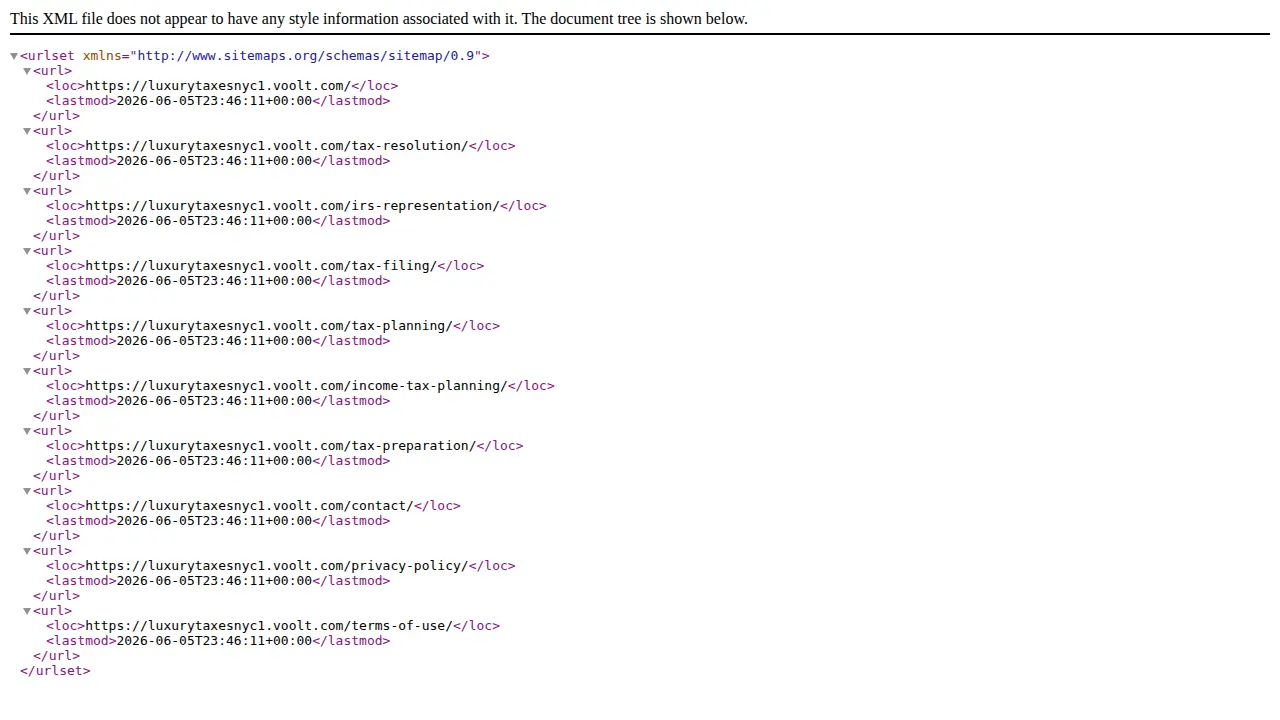Screen dimensions: 1280x720
Task: Collapse url node containing privacy-policy
Action: coord(27,551)
